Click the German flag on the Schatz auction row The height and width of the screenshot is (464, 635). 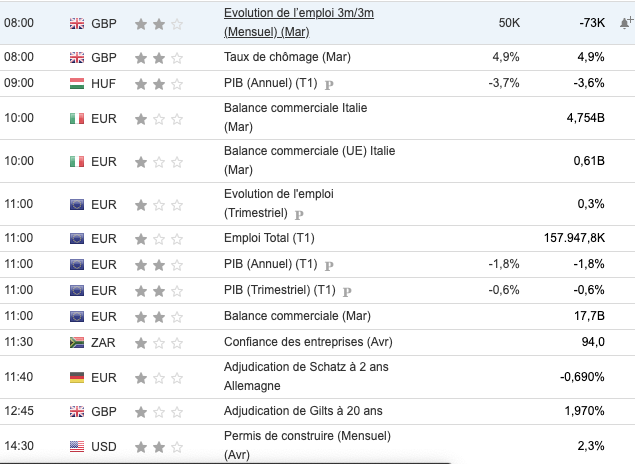77,377
